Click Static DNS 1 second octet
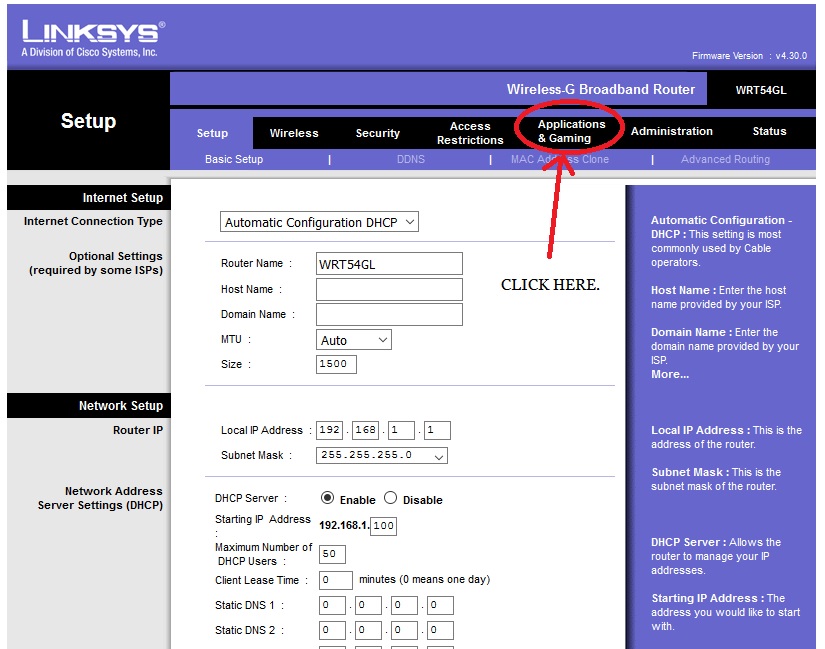 [x=368, y=605]
